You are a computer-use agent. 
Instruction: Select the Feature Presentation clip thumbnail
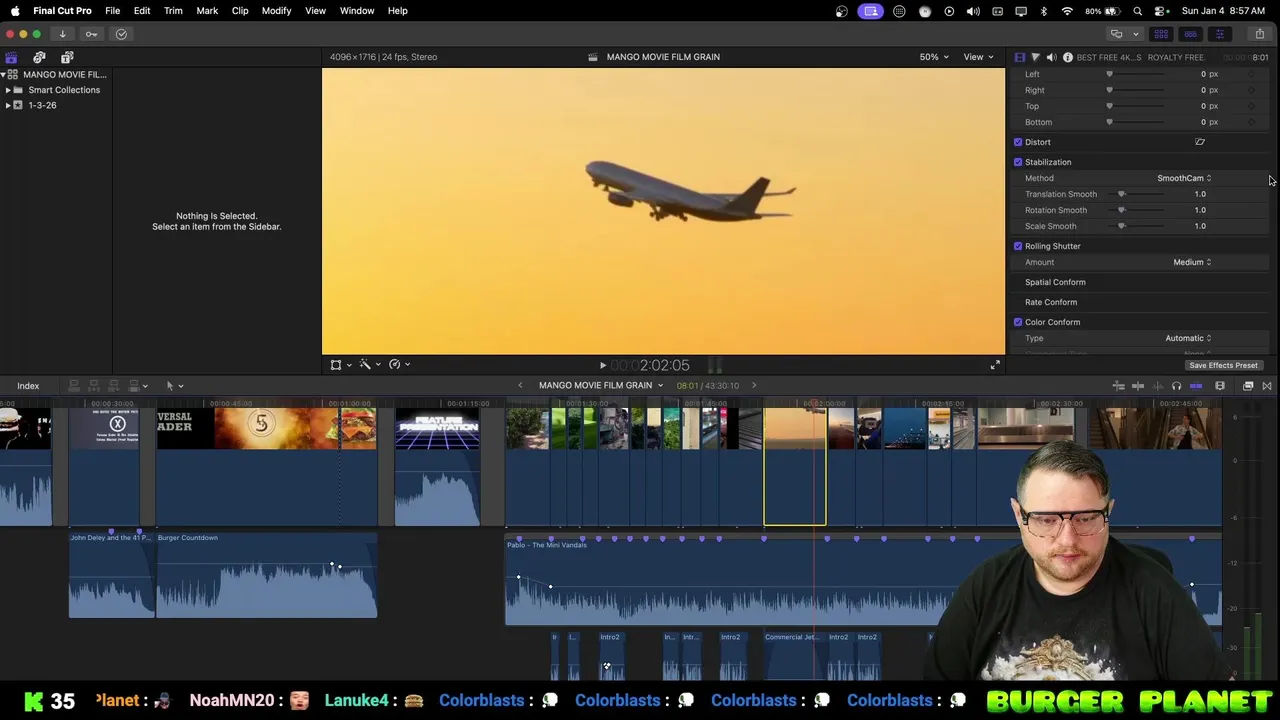437,428
